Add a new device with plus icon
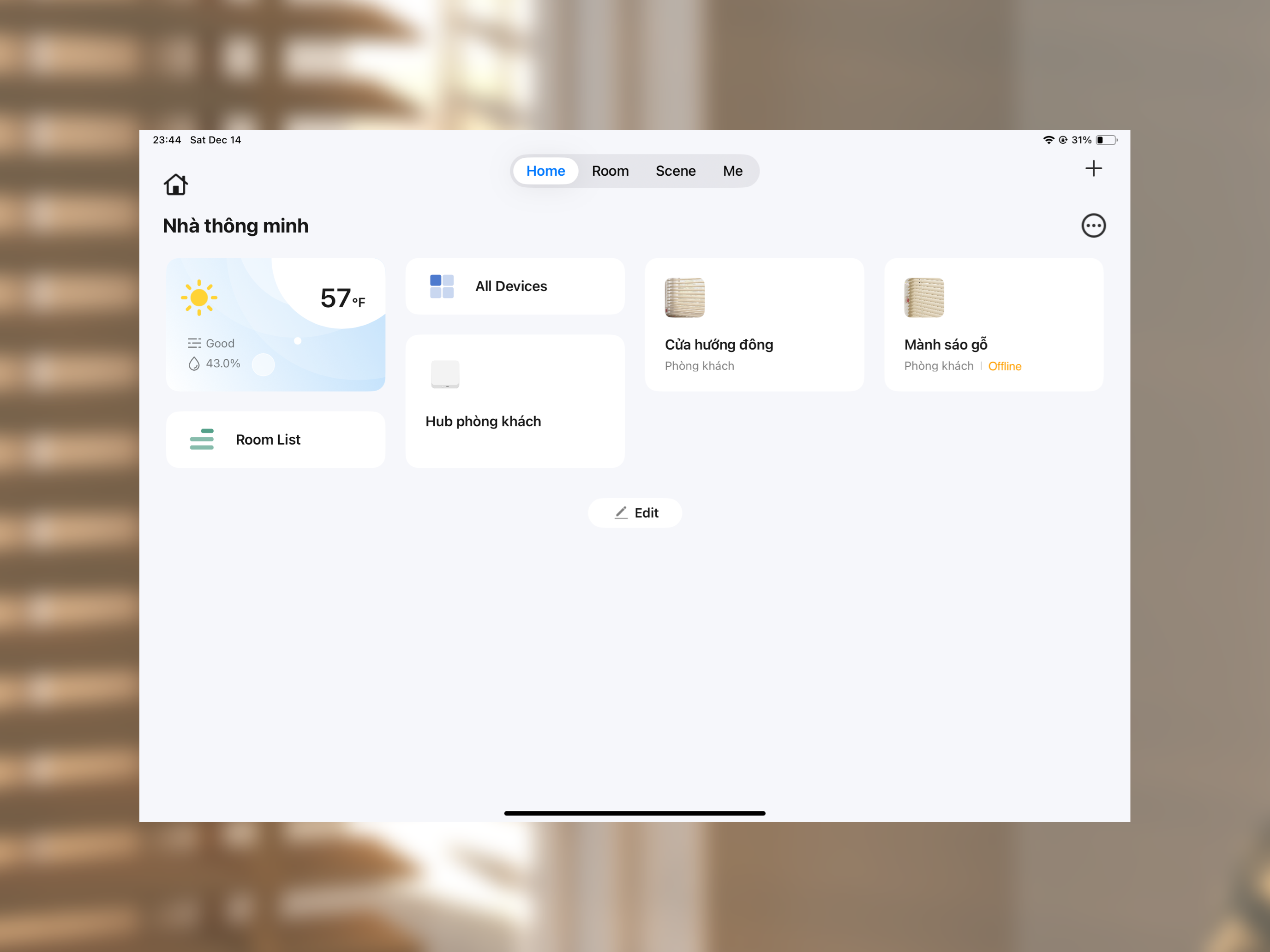Viewport: 1270px width, 952px height. pos(1093,168)
